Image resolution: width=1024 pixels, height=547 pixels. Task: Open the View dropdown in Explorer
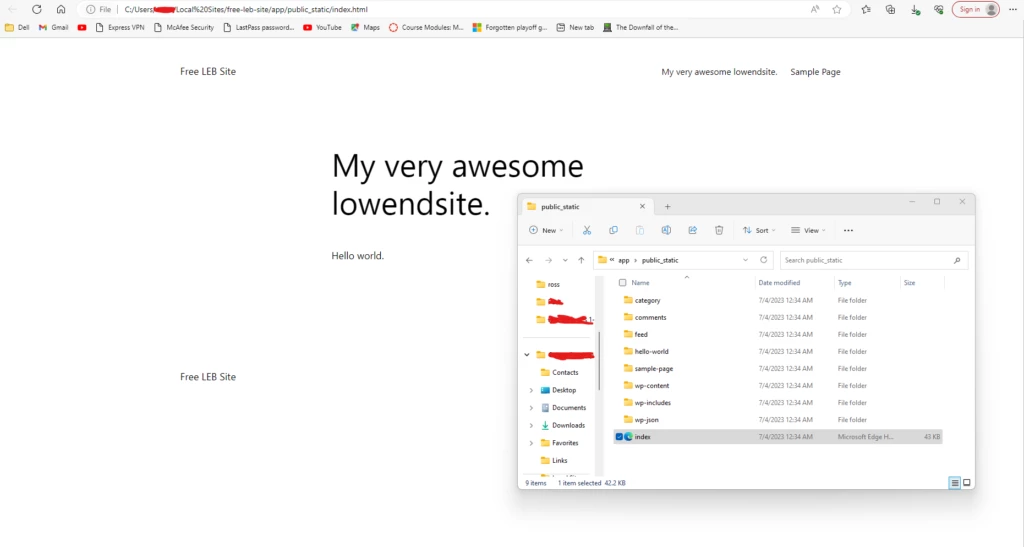[x=808, y=230]
